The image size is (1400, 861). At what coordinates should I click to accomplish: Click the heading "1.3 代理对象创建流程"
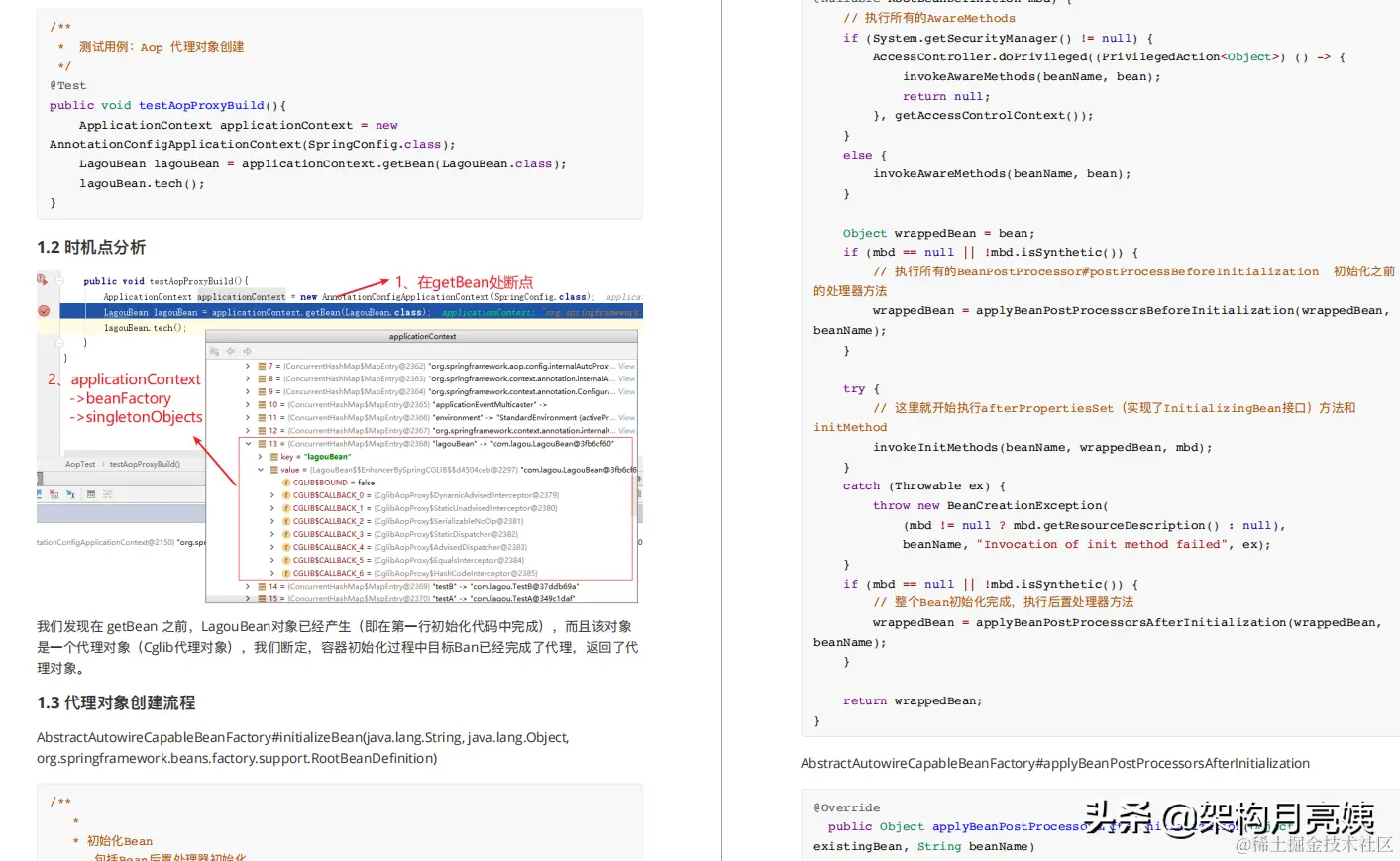[x=116, y=702]
